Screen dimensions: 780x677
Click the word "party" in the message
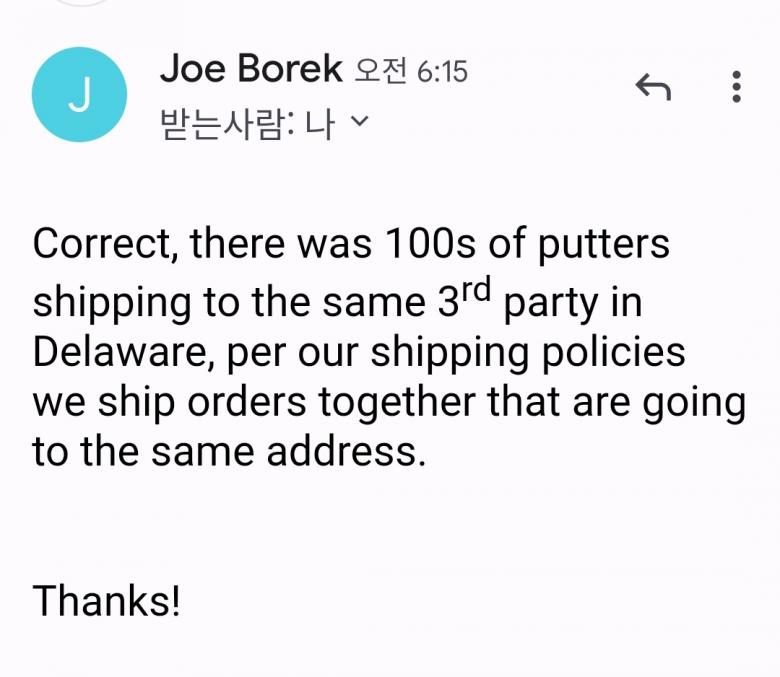[552, 301]
